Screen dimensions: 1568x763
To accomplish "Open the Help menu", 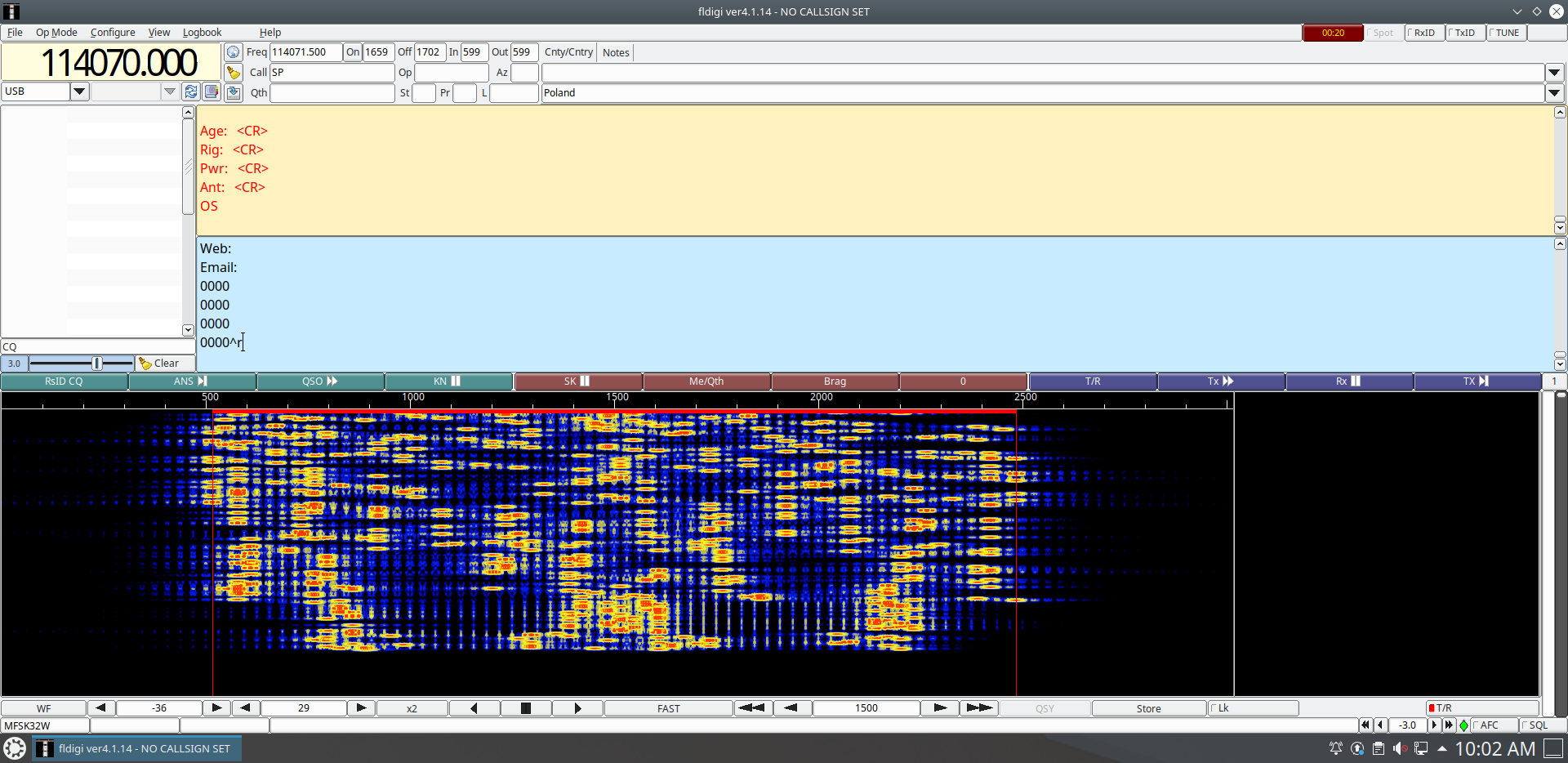I will 270,33.
